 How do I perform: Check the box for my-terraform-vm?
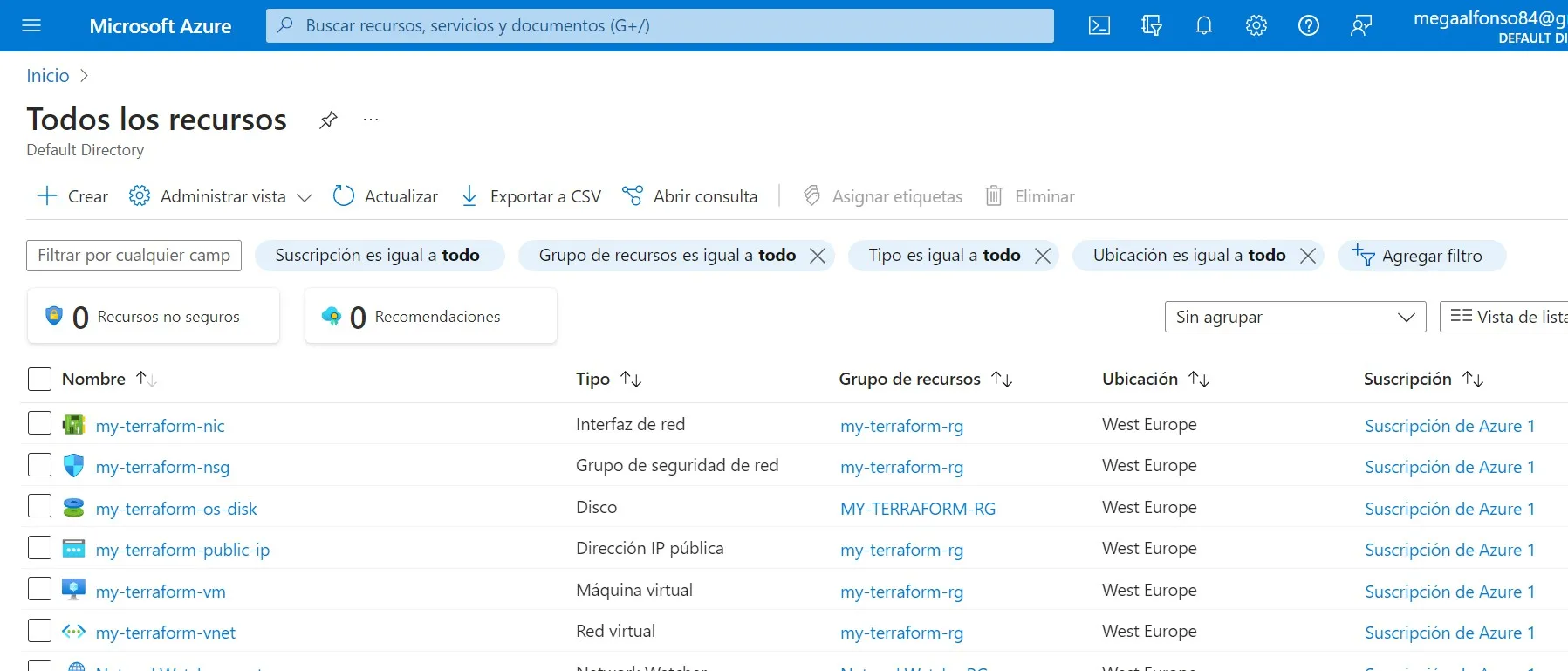(40, 589)
